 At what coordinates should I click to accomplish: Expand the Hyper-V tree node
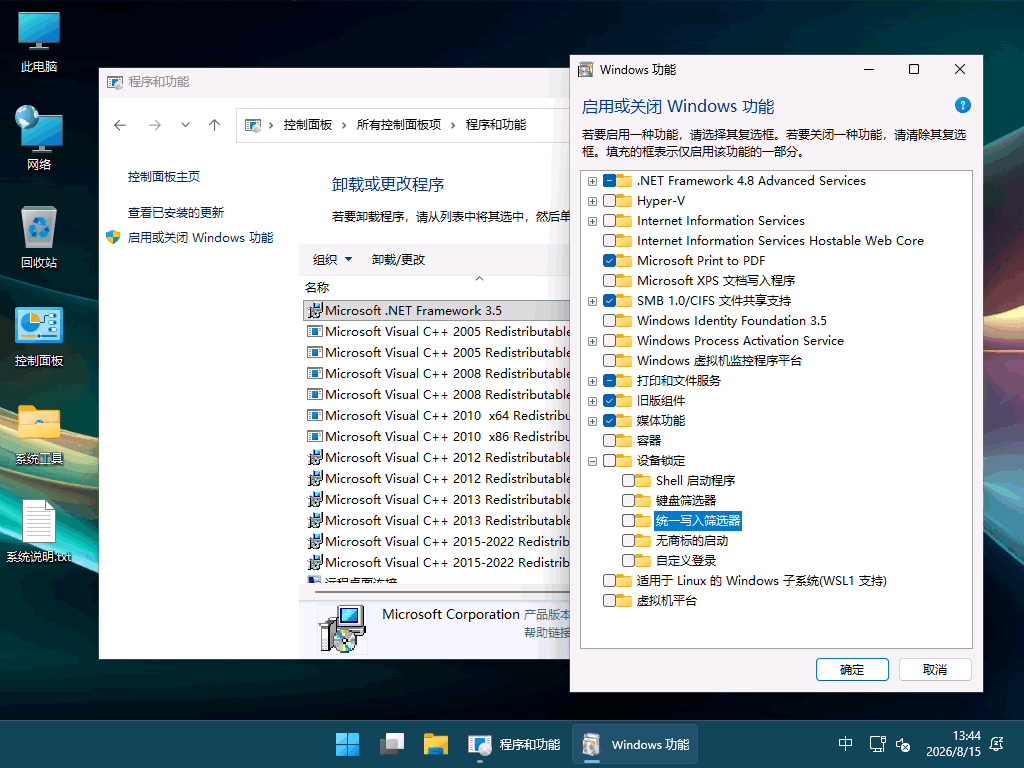[x=592, y=201]
